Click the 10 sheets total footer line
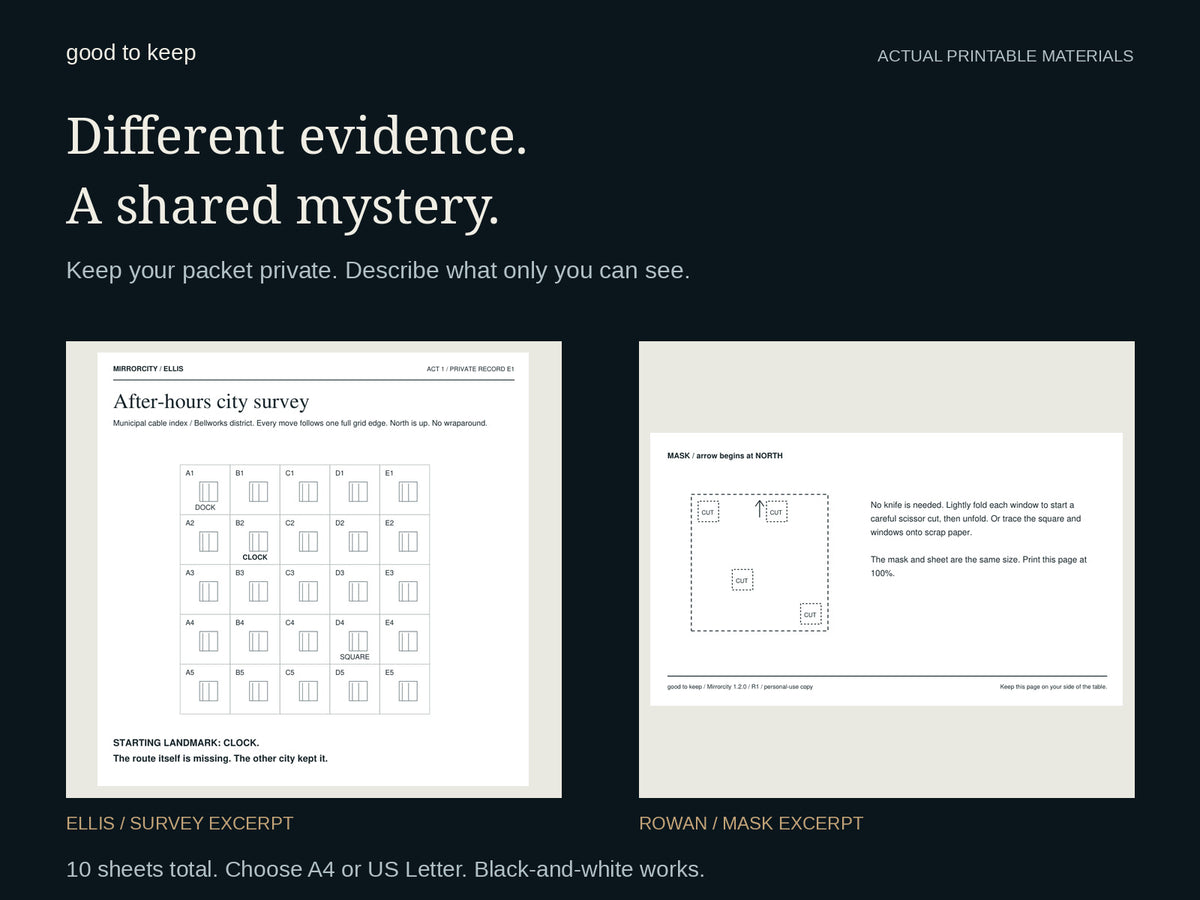The image size is (1200, 900). click(385, 869)
